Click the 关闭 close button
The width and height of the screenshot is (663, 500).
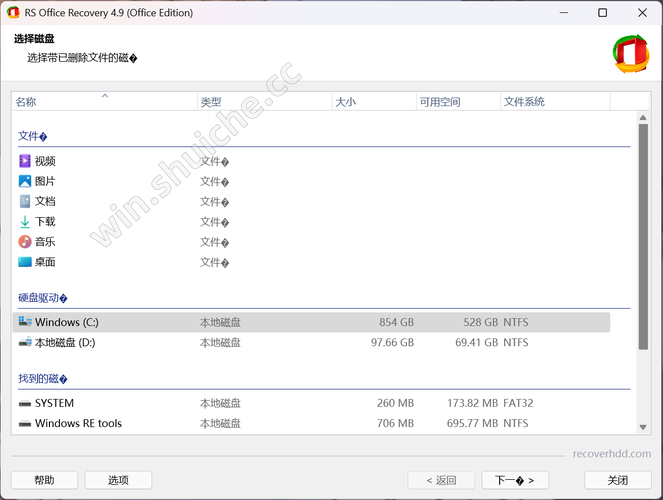618,480
